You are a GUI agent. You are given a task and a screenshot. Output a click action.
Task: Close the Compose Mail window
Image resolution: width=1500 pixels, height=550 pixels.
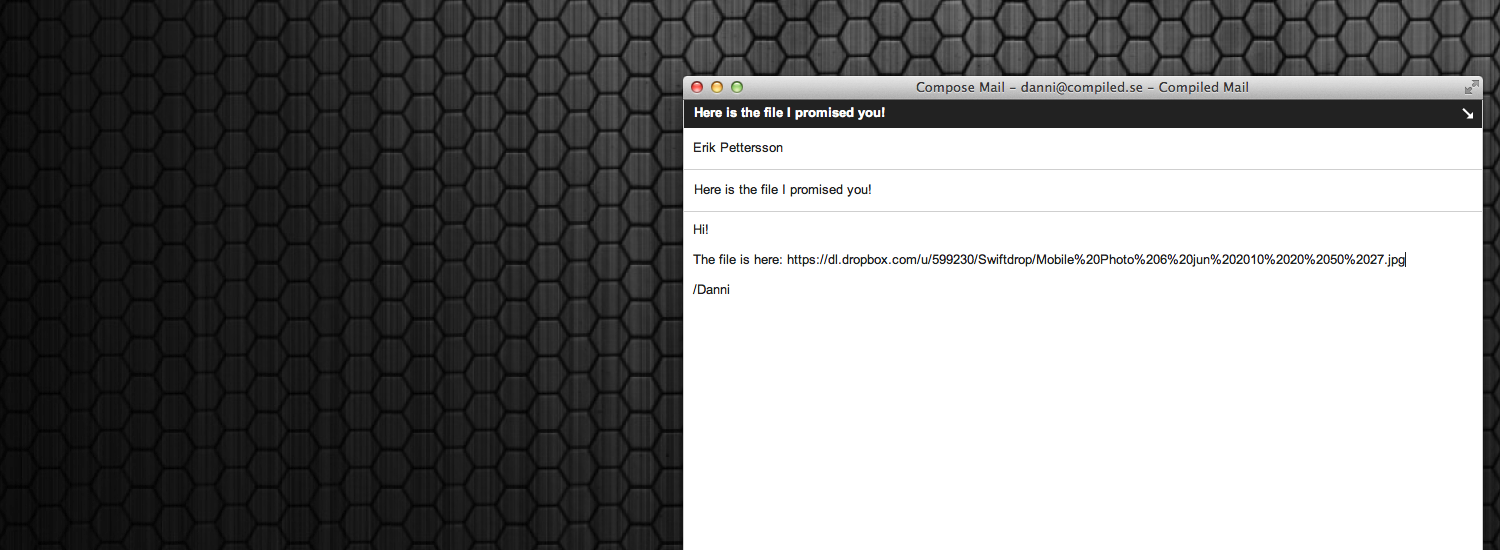[697, 87]
